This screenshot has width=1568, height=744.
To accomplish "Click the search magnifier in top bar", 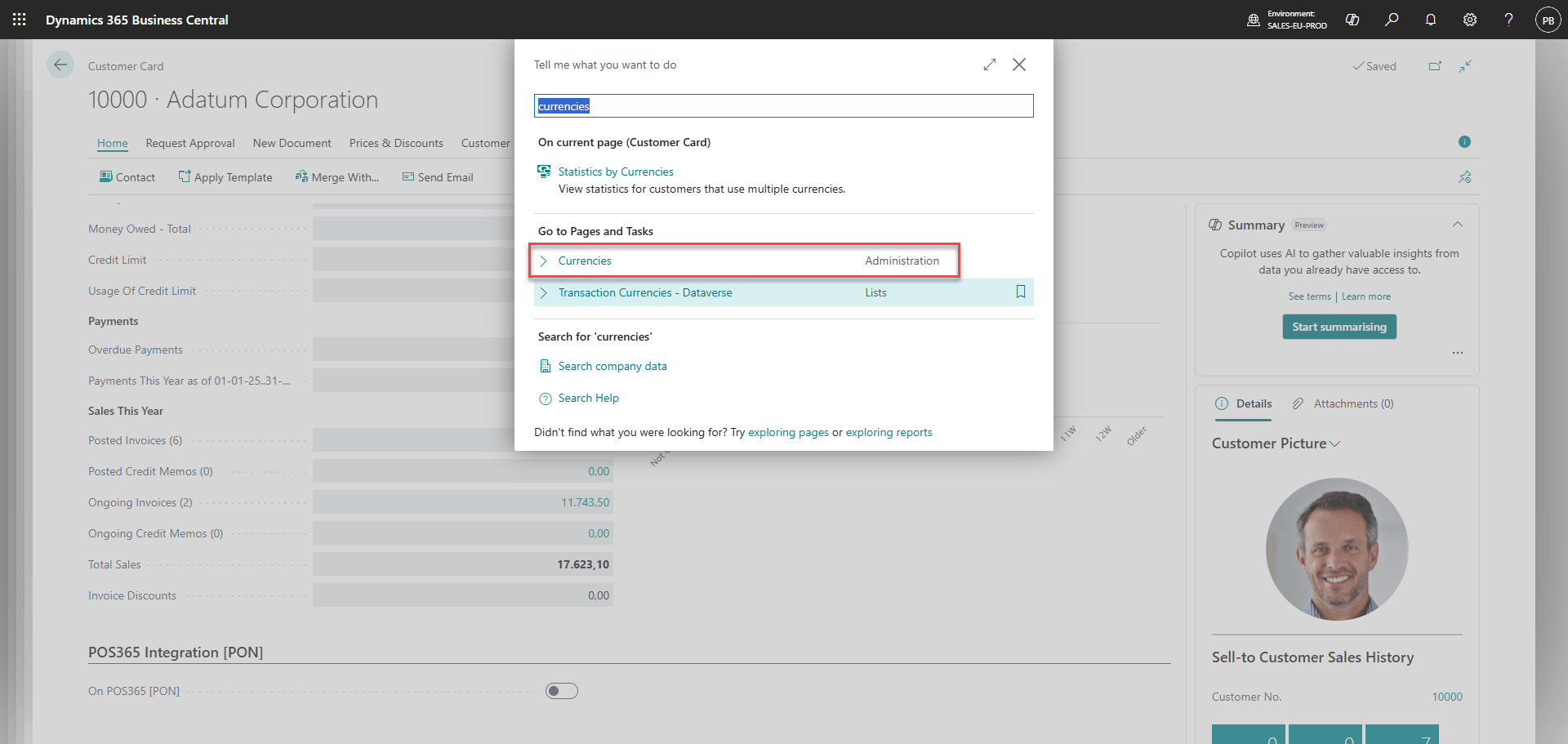I will [x=1392, y=20].
